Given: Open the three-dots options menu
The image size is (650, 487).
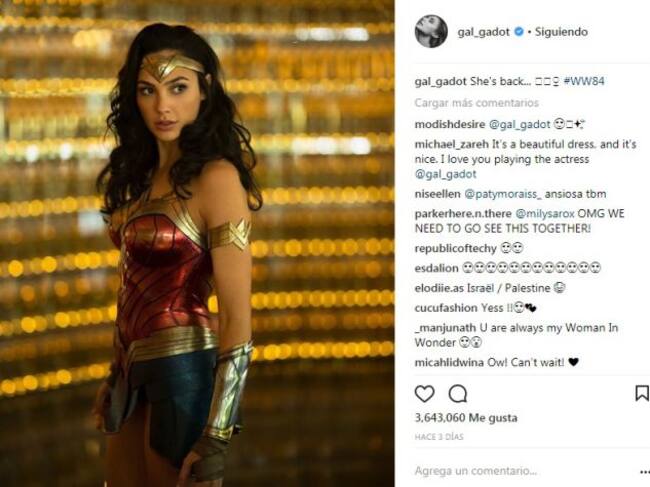Looking at the screenshot, I should 645,472.
